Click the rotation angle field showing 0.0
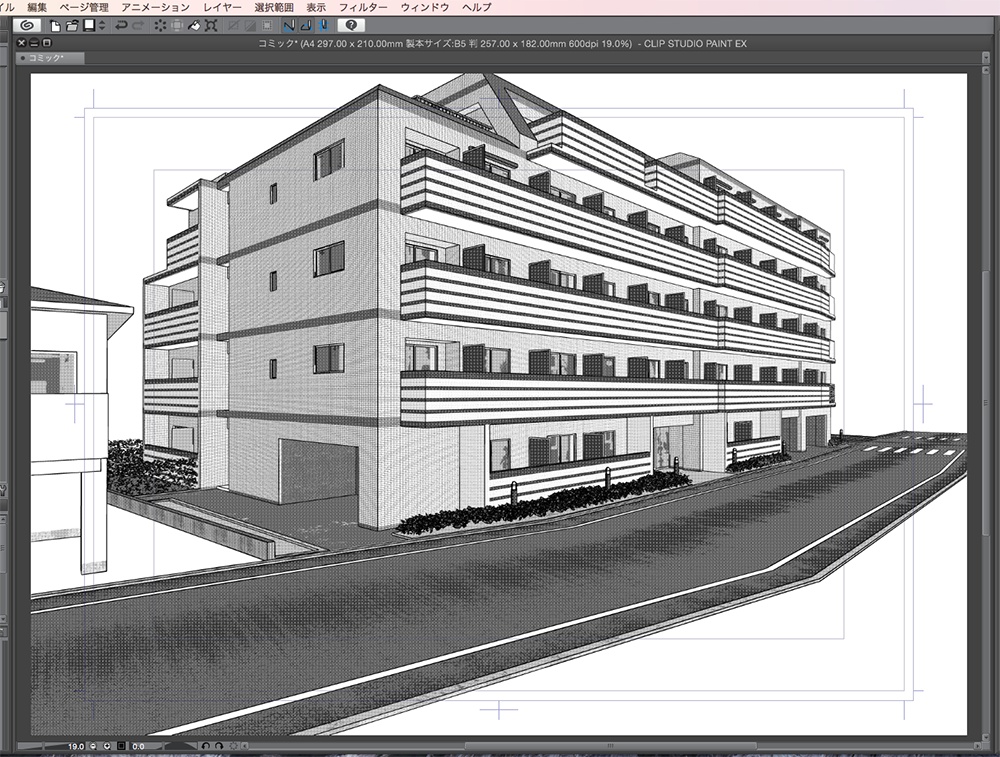 pos(139,745)
